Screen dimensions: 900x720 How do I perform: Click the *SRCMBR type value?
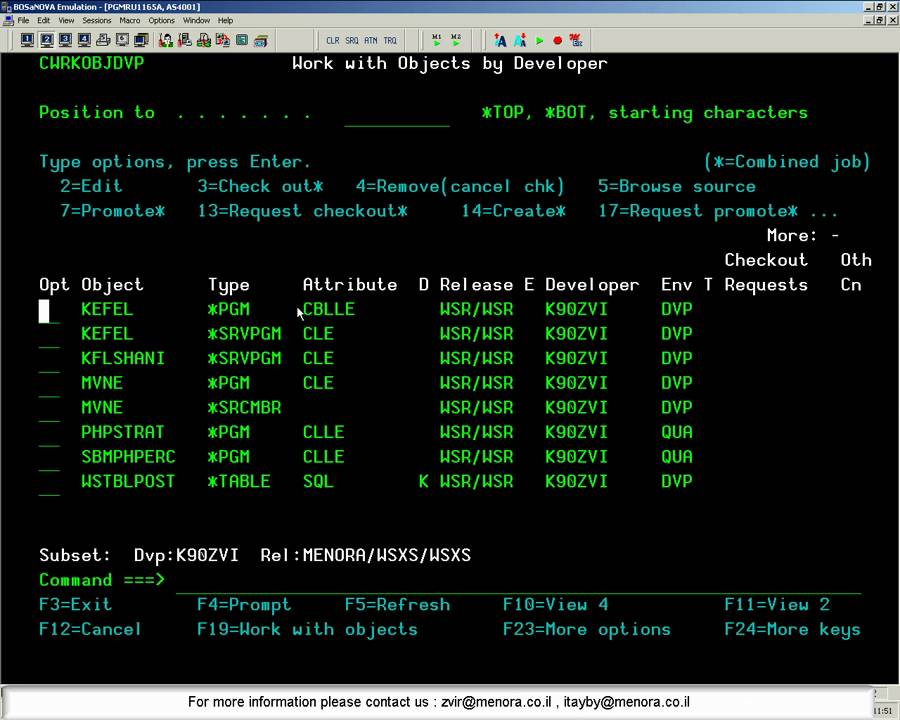pos(245,408)
